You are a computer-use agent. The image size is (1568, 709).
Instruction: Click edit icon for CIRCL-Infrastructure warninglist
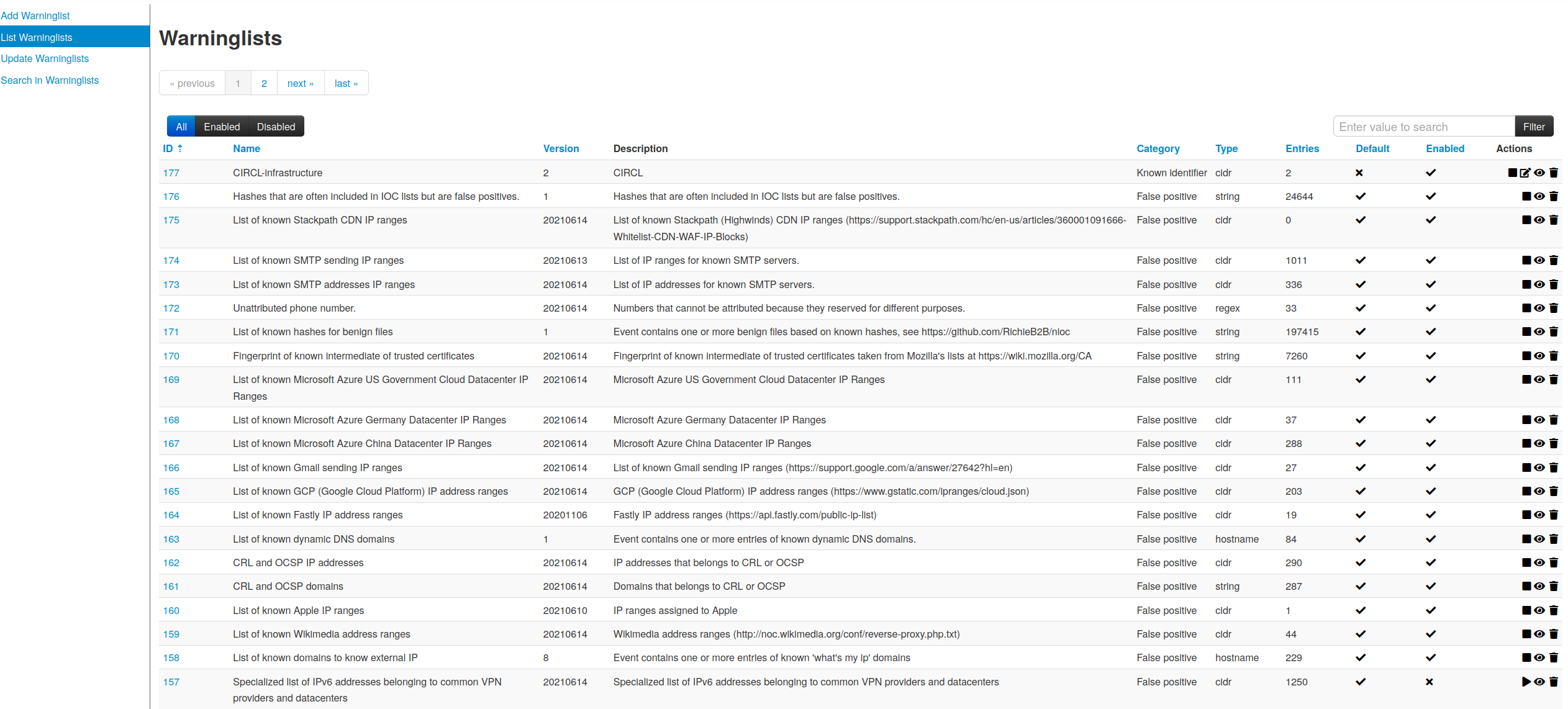[x=1525, y=173]
